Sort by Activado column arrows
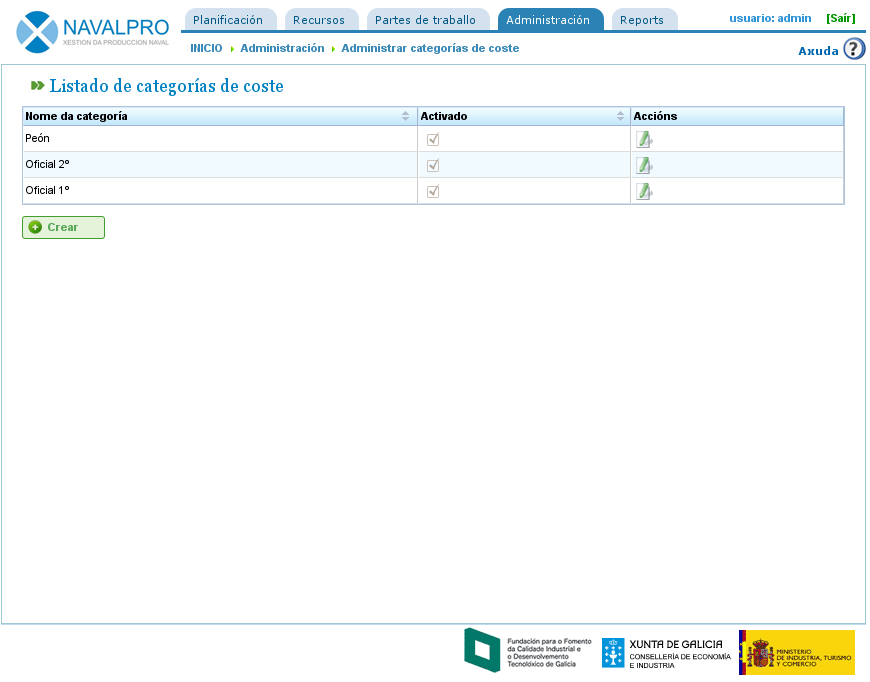Screen dimensions: 870x682 coord(620,116)
